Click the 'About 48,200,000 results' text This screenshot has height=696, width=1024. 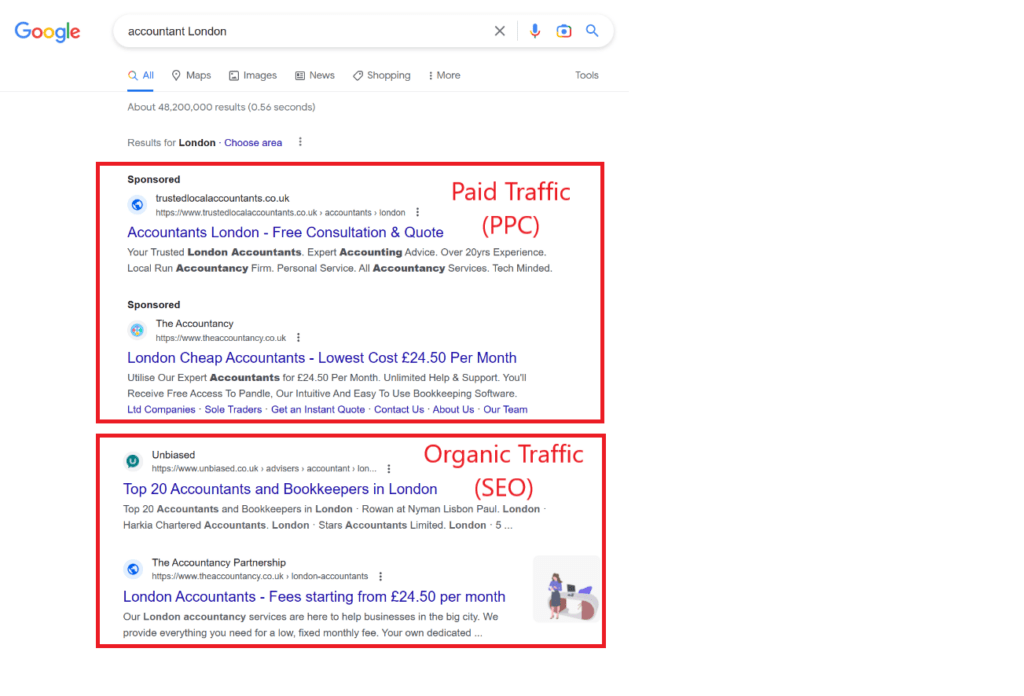[x=221, y=107]
